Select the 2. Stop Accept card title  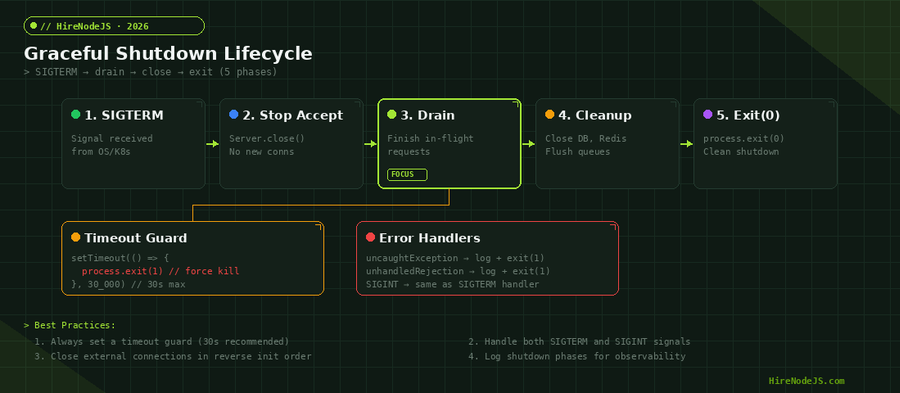(293, 115)
